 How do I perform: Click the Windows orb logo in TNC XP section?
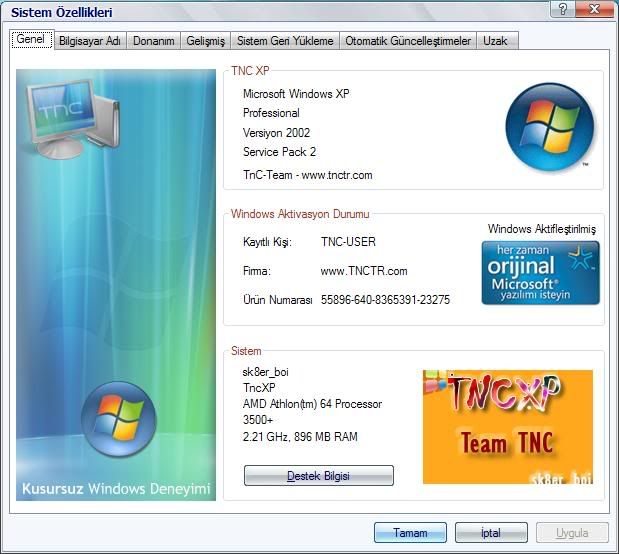(550, 127)
